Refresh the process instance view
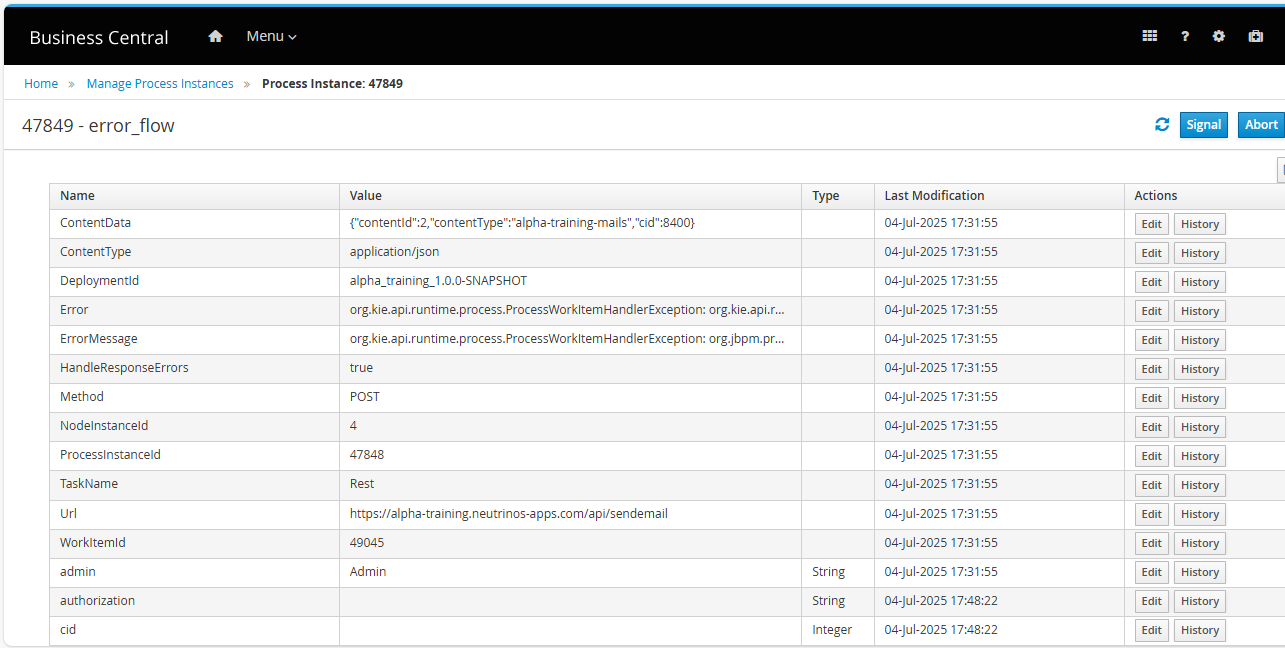The width and height of the screenshot is (1285, 648). click(1162, 125)
